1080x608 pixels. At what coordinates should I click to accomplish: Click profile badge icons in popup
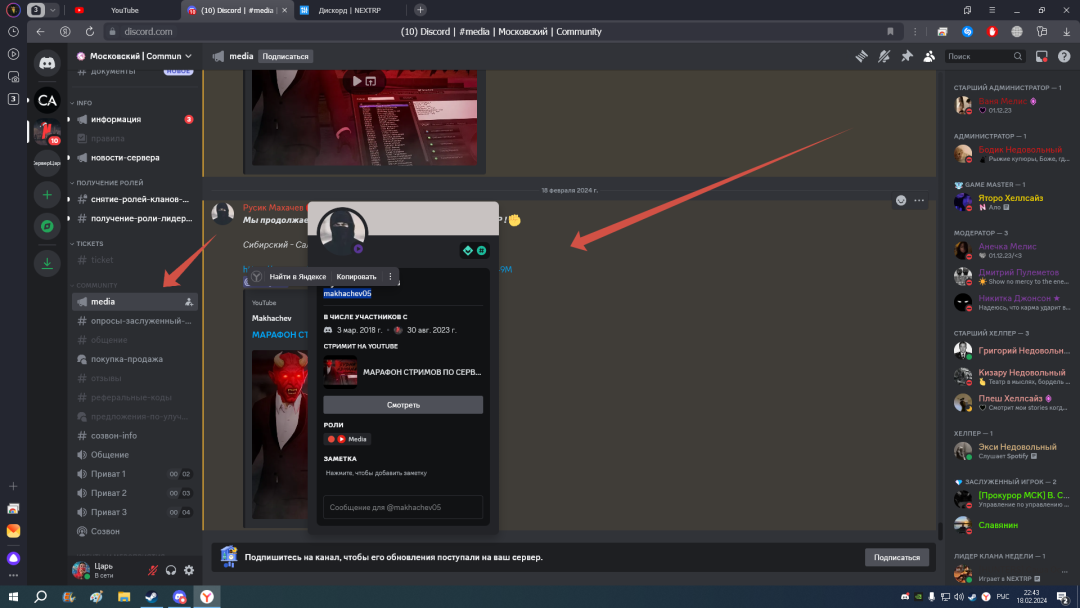[x=475, y=251]
